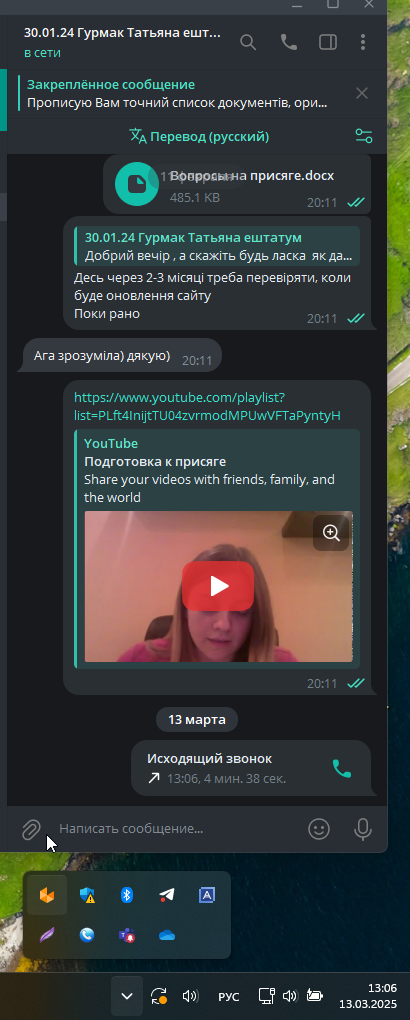Play the YouTube video preview
This screenshot has width=410, height=1020.
(x=218, y=586)
